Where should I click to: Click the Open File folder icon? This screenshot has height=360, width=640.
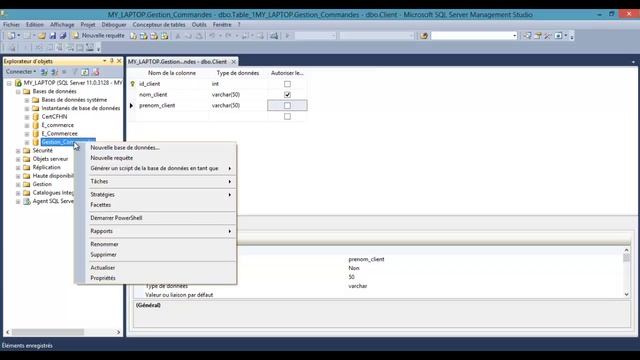[x=42, y=36]
